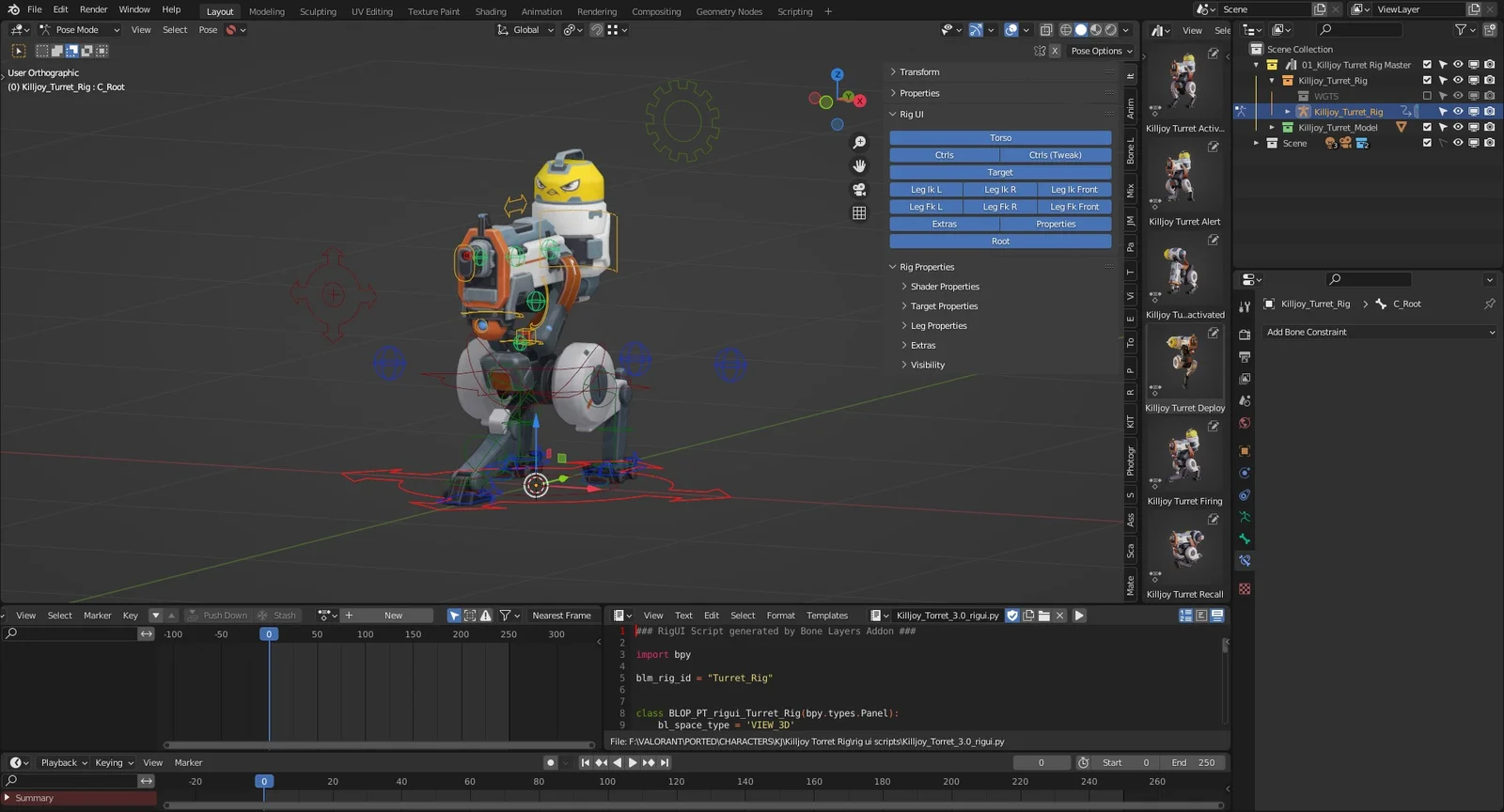Click the Root layer button
This screenshot has height=812, width=1504.
coord(1000,242)
